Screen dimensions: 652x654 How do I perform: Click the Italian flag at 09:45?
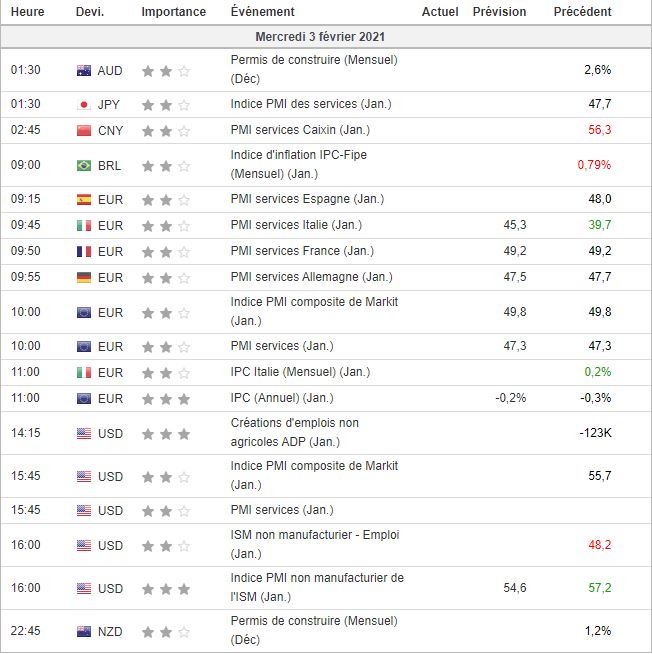tap(84, 225)
